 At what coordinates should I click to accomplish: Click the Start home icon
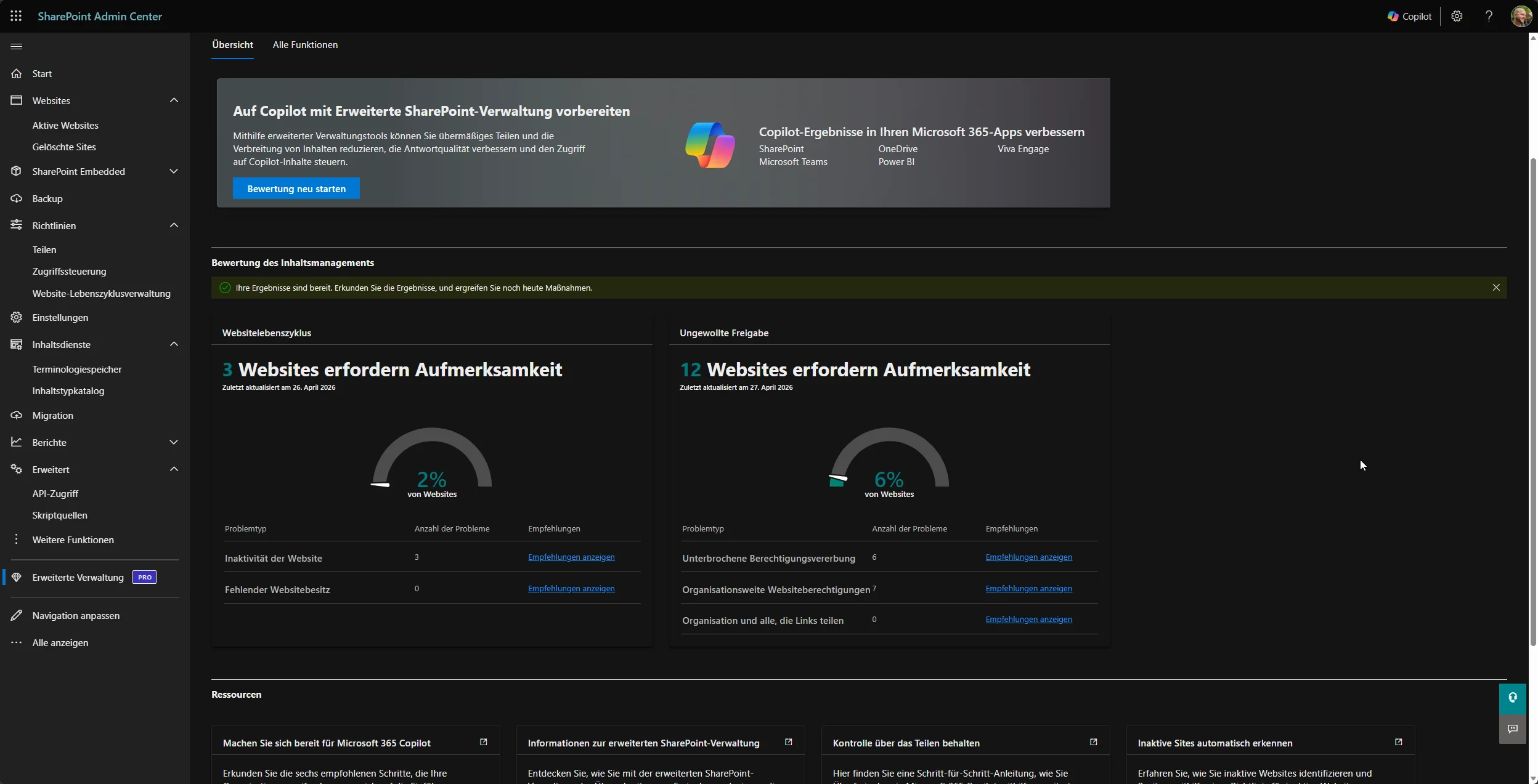coord(17,73)
